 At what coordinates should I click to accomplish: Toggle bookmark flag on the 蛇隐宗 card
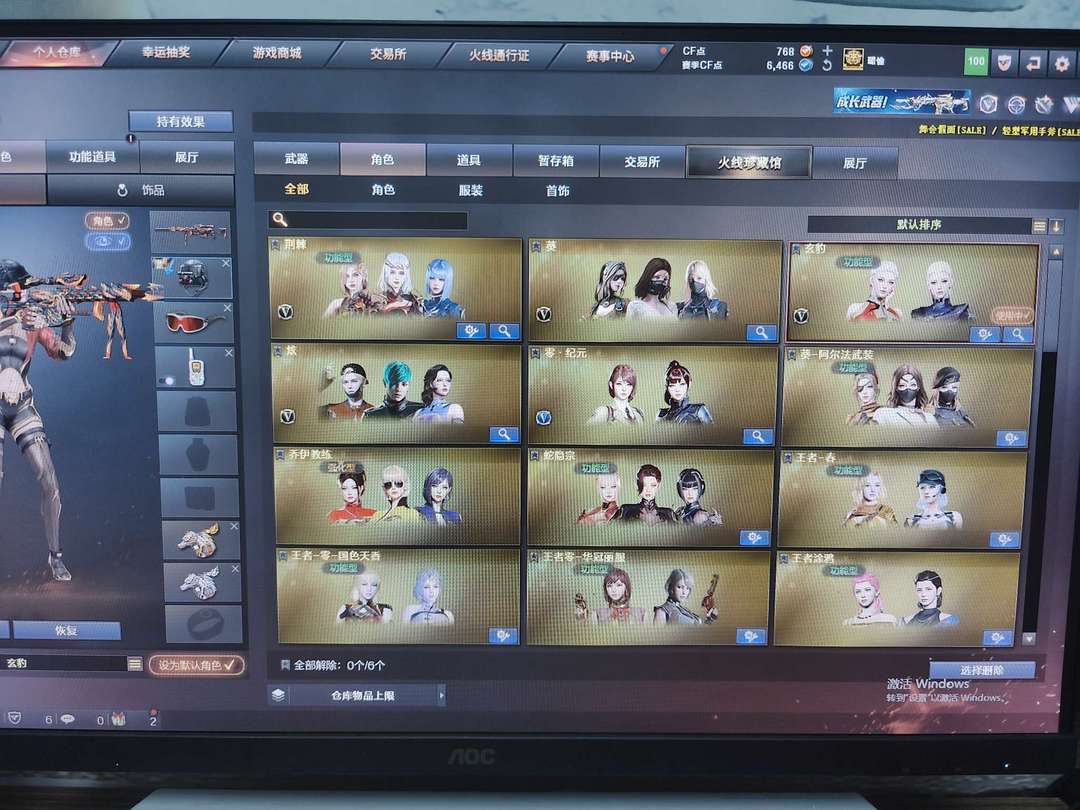coord(534,455)
